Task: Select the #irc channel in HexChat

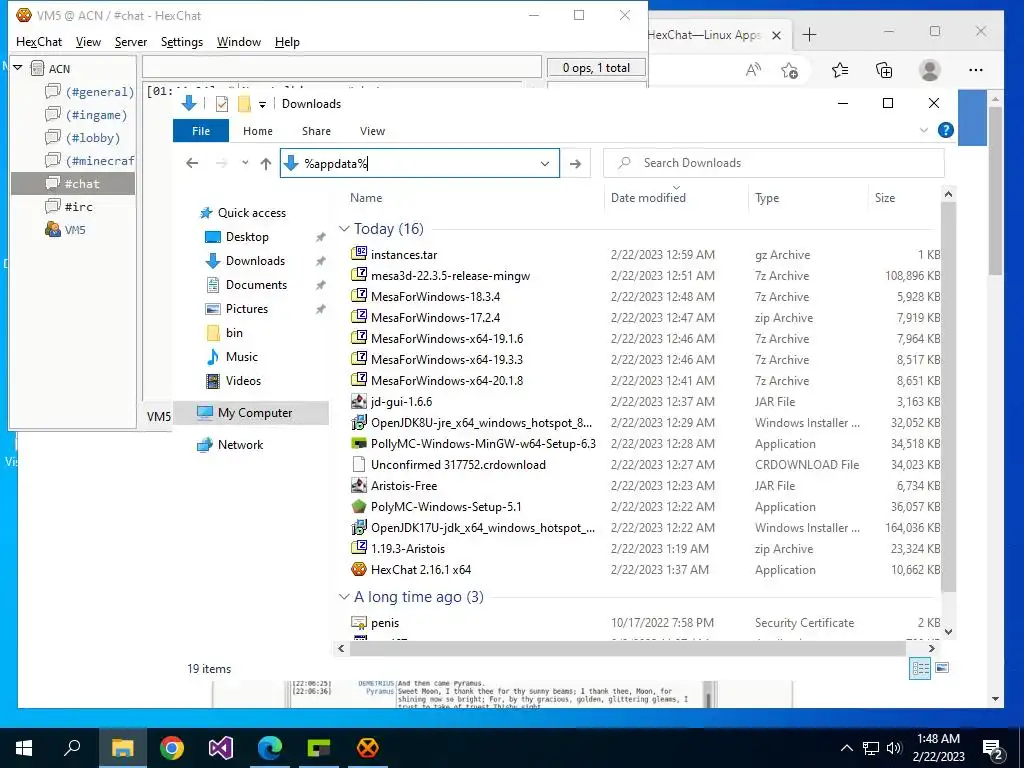Action: [69, 206]
